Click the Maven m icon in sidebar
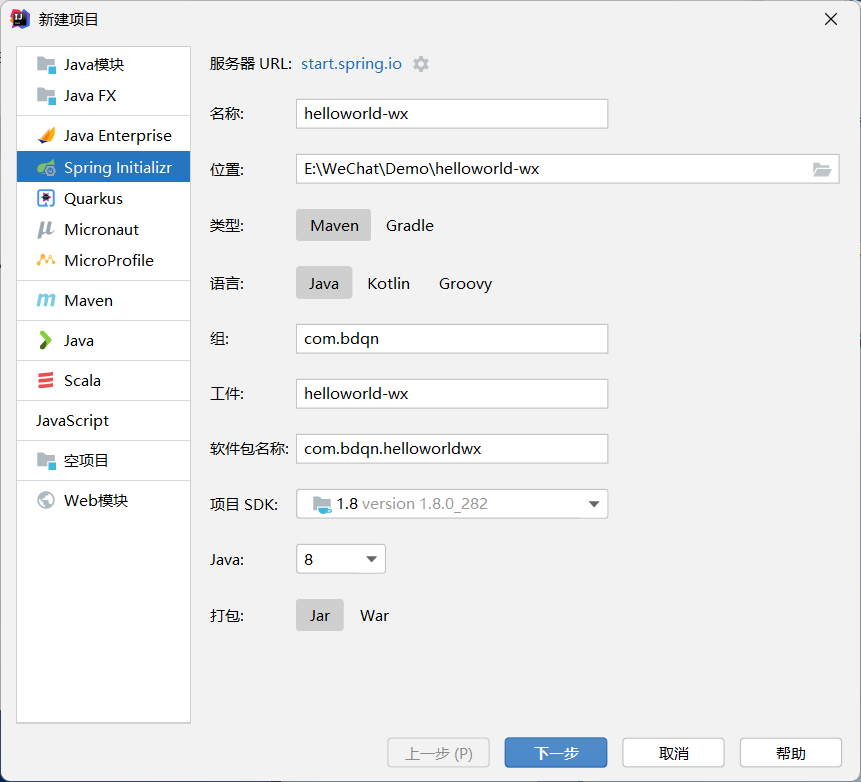Viewport: 861px width, 782px height. coord(46,300)
